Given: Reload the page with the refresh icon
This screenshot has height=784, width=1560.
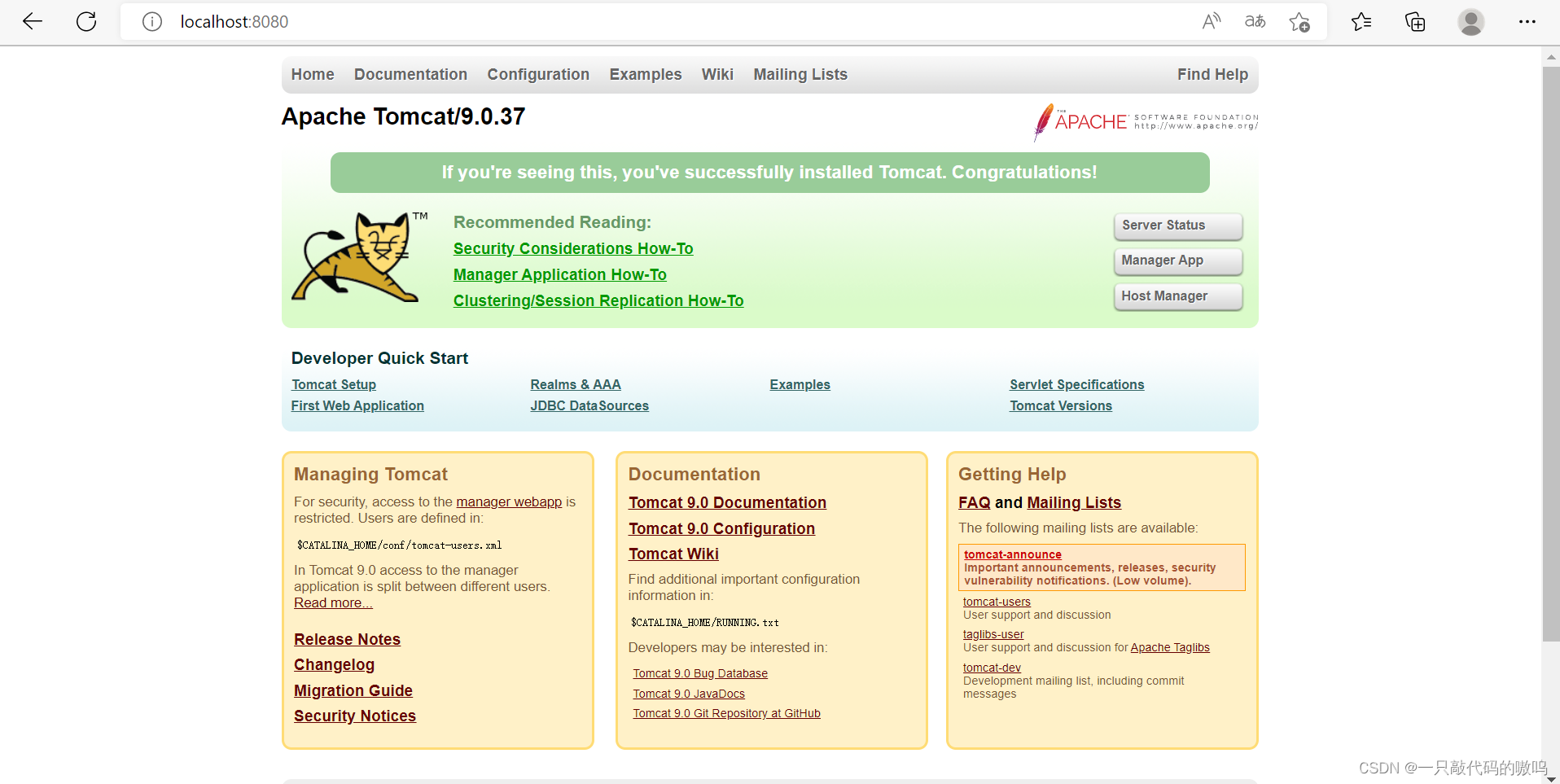Looking at the screenshot, I should (86, 22).
